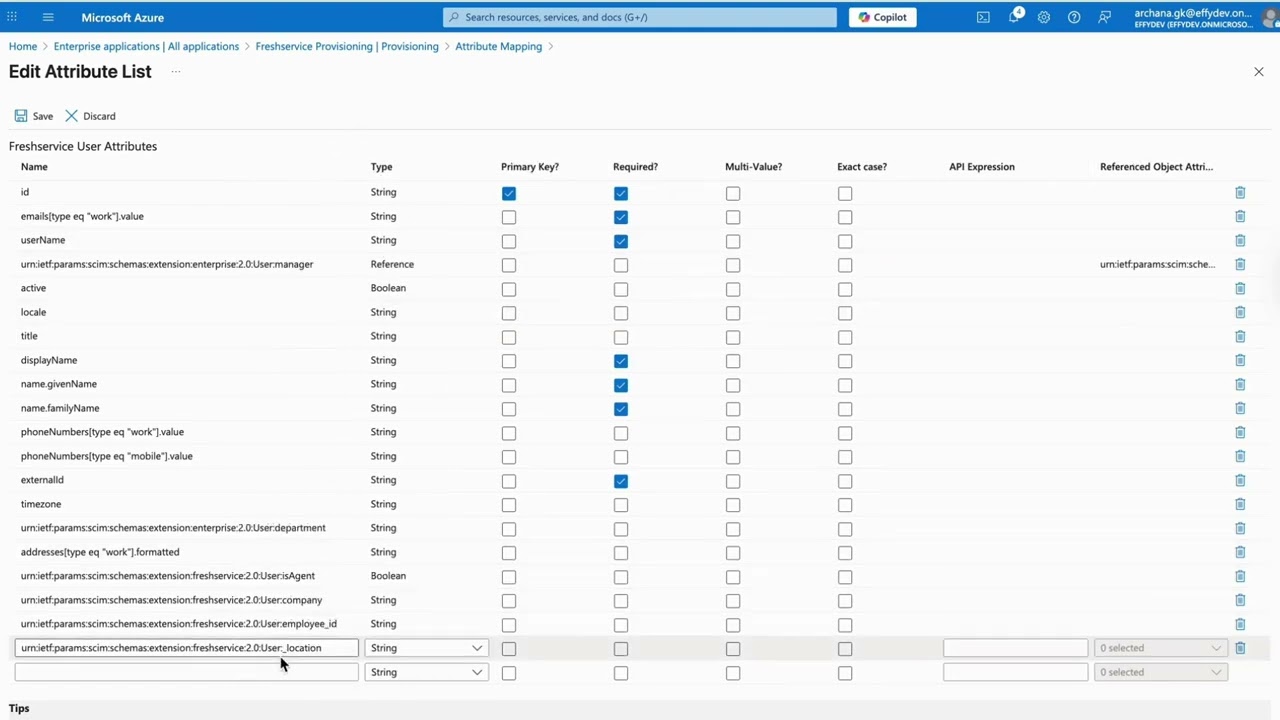Open Type dropdown in the empty new row
Viewport: 1280px width, 720px height.
point(426,672)
